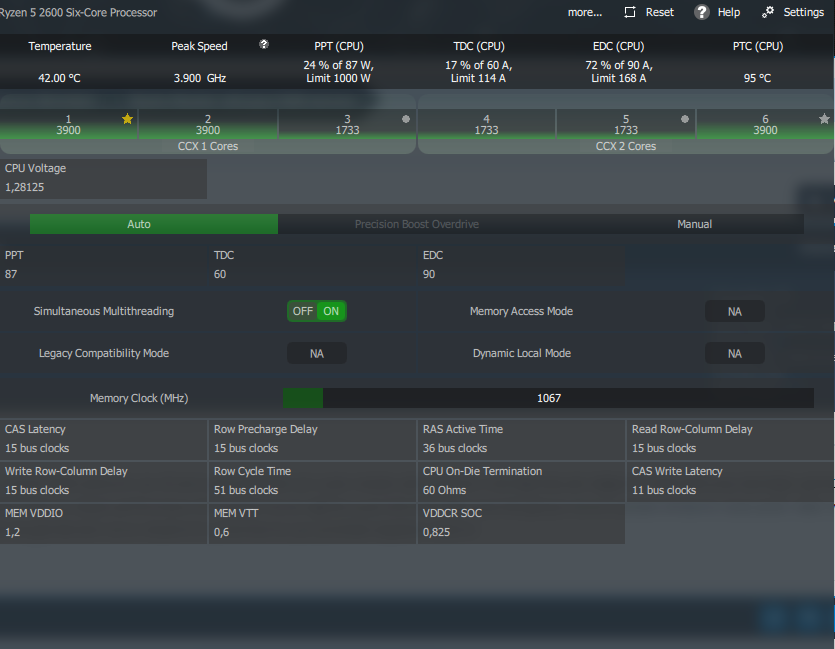Click CAS Latency 15 bus clocks

37,448
